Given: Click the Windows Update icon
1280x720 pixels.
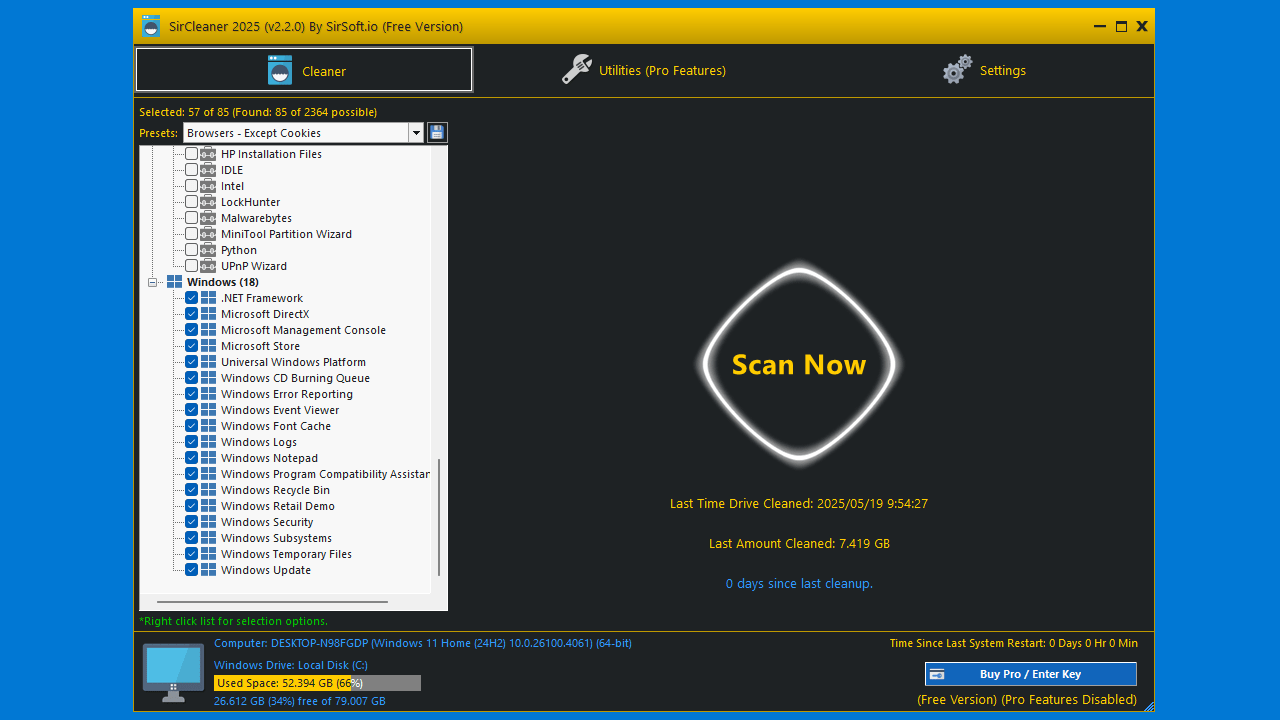Looking at the screenshot, I should click(208, 570).
